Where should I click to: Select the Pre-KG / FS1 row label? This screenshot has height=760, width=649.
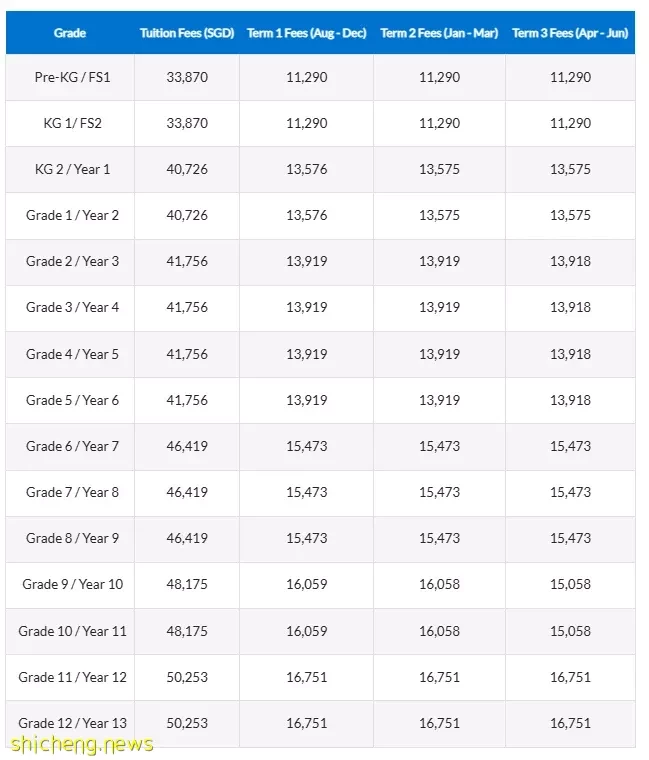click(72, 77)
